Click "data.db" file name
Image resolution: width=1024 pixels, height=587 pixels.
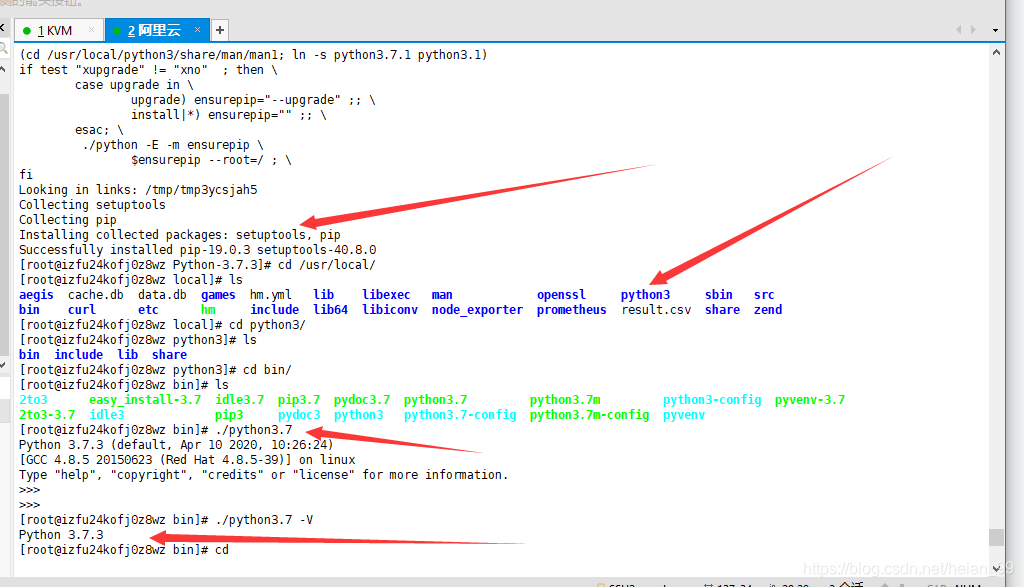162,295
